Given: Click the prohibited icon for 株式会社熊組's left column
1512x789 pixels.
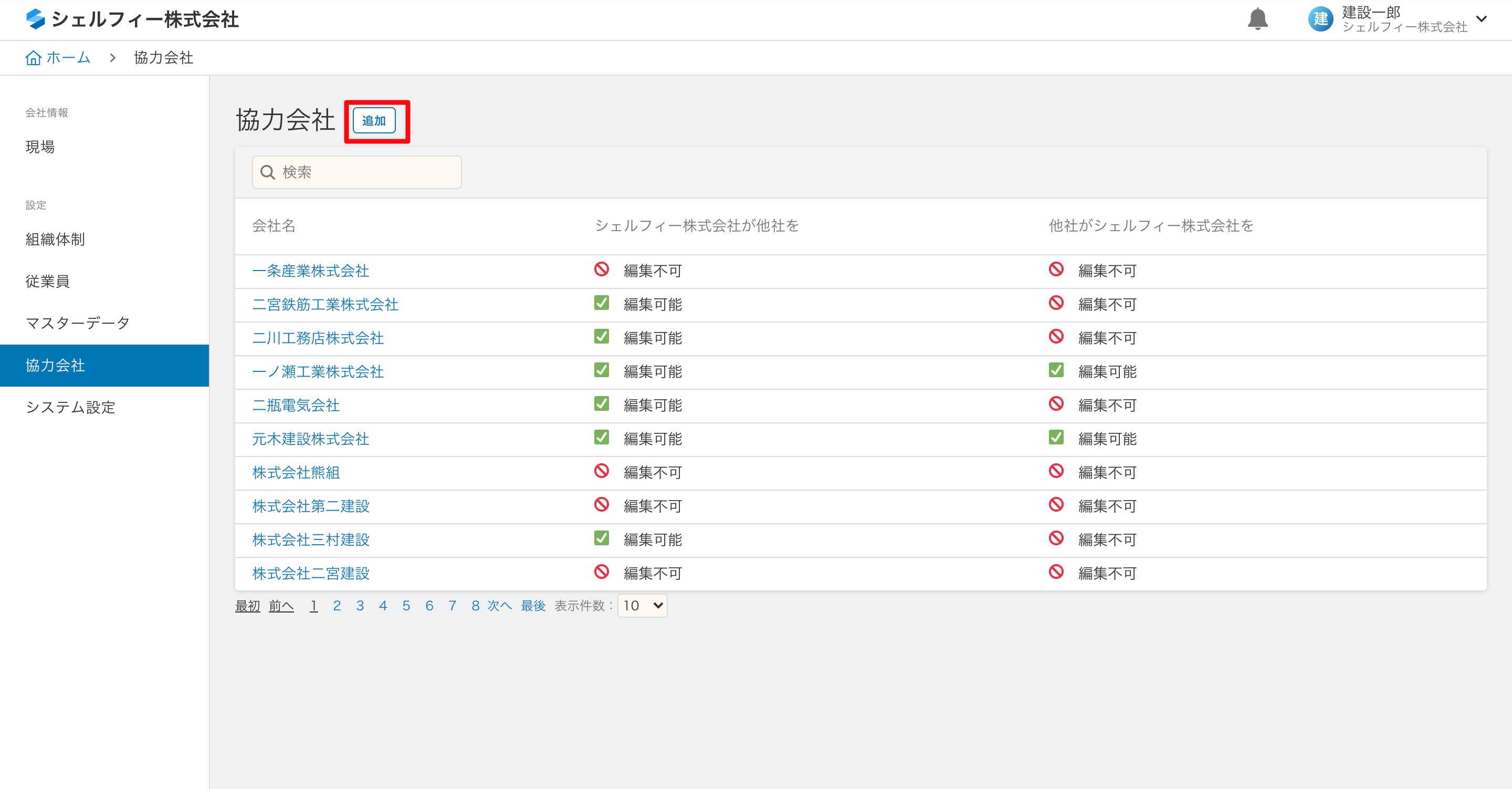Looking at the screenshot, I should [602, 471].
